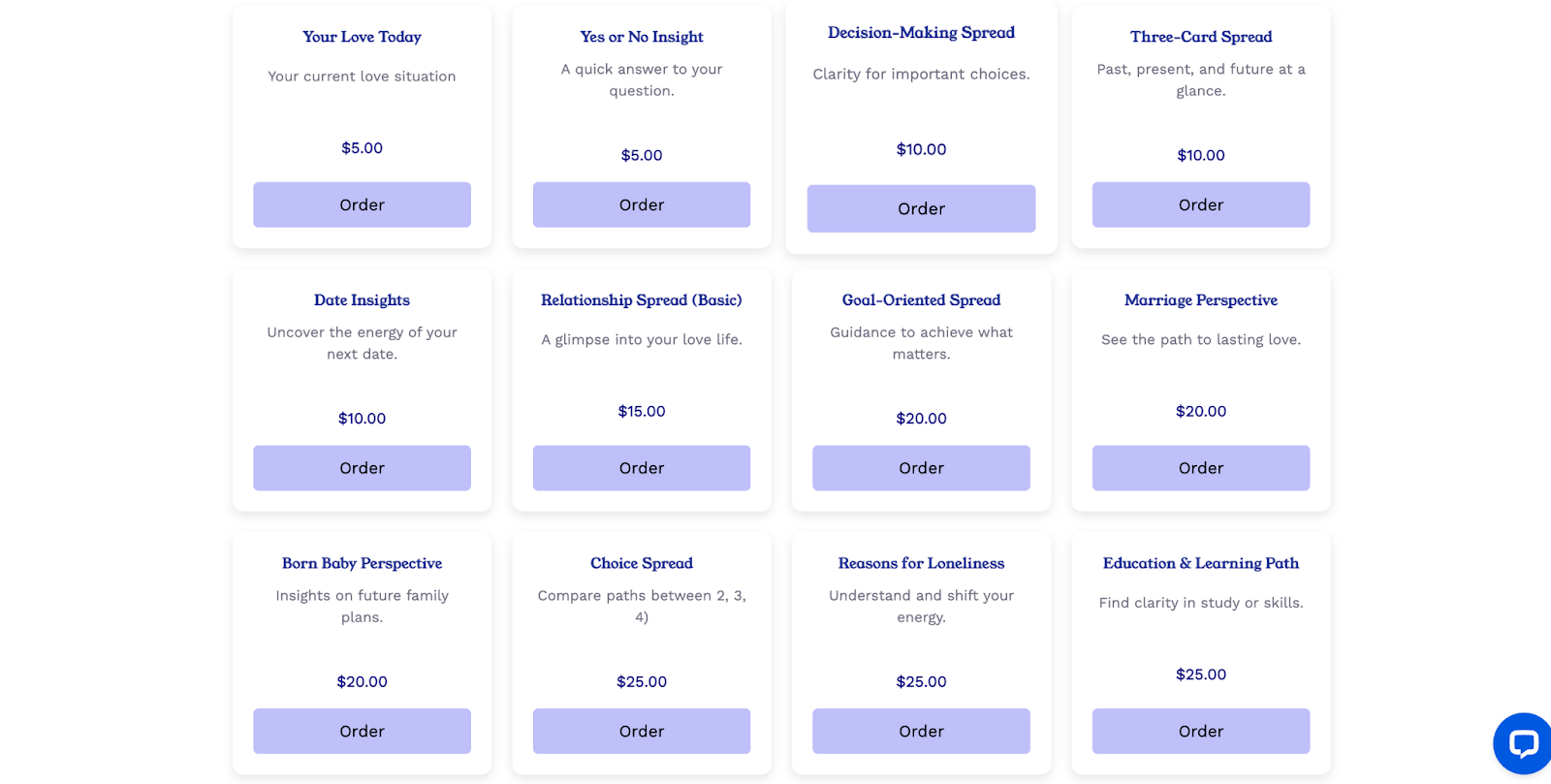This screenshot has height=784, width=1551.
Task: Click the $15.00 Relationship Spread price
Action: click(641, 411)
